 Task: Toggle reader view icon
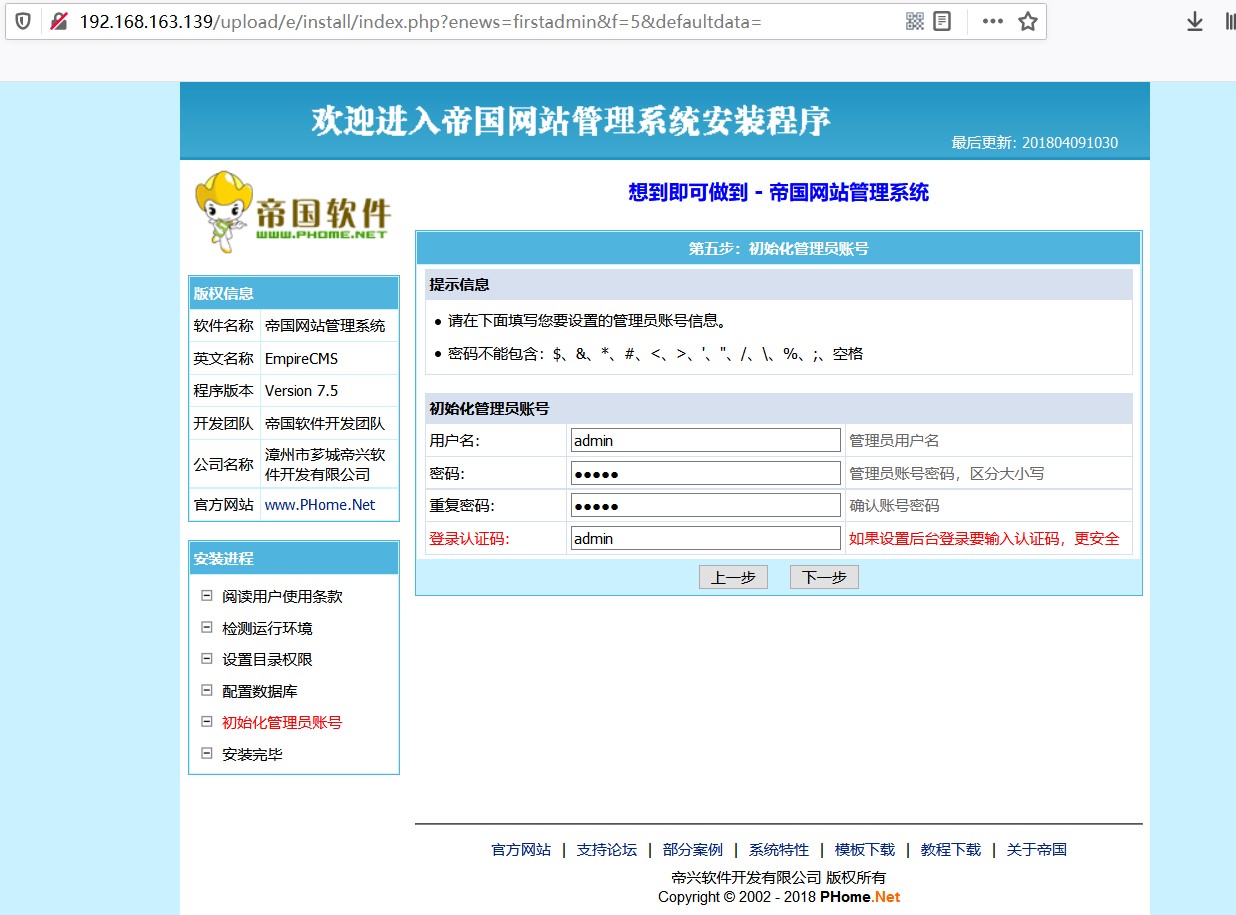point(942,21)
